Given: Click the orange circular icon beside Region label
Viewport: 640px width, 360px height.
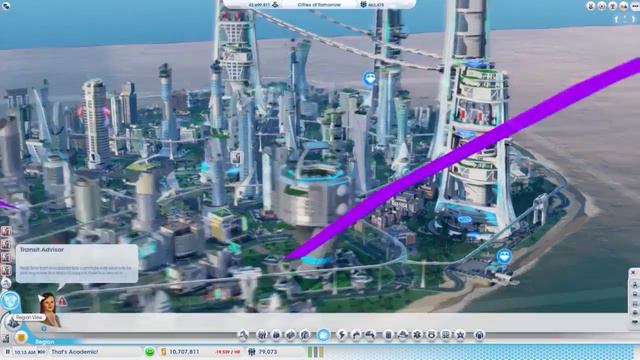Looking at the screenshot, I should [x=21, y=337].
